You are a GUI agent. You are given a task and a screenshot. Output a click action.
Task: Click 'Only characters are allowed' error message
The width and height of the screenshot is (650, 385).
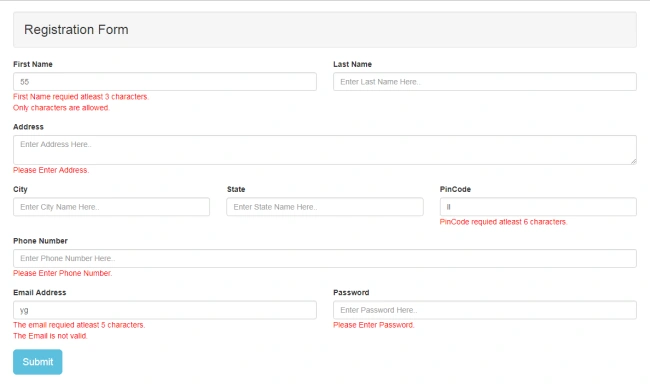click(61, 108)
